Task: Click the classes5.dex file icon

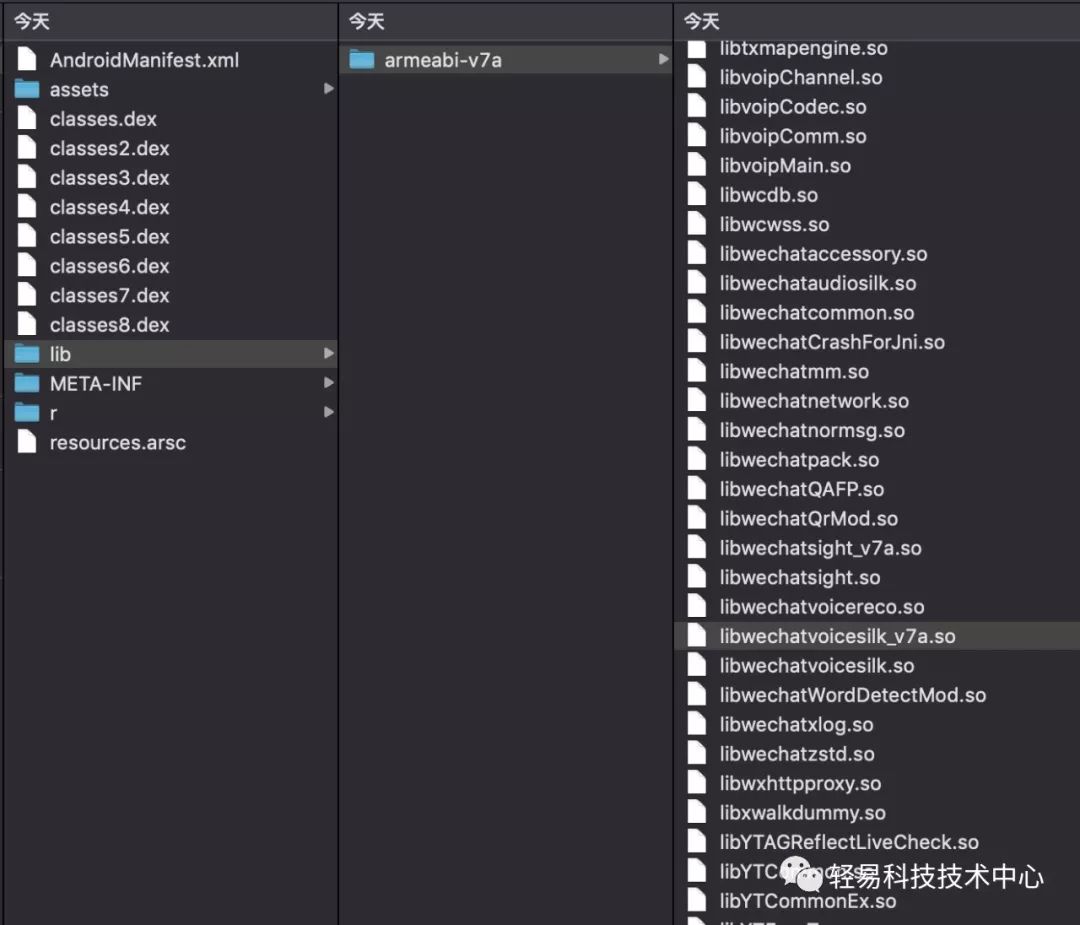Action: [27, 236]
